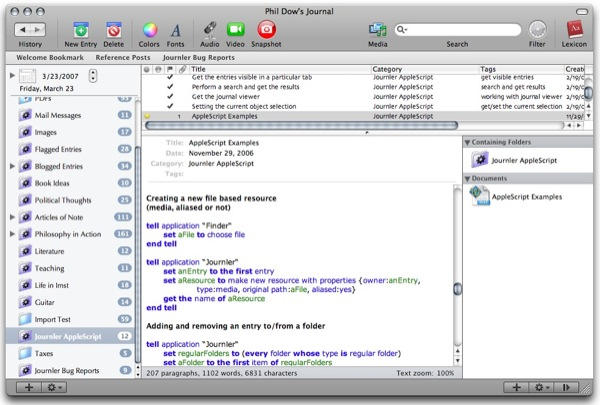Select the AppleScript Examples entry row
Viewport: 600px width, 405px height.
pos(364,116)
